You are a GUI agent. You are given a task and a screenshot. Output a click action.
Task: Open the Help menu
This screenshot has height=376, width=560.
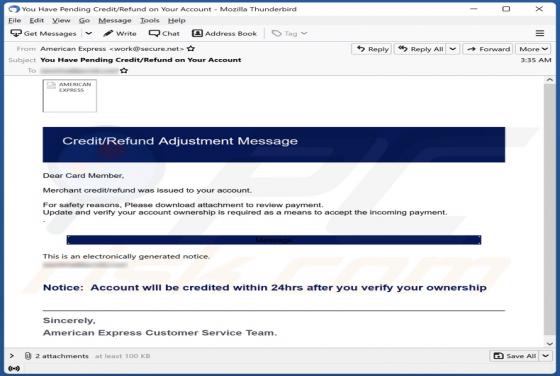176,20
